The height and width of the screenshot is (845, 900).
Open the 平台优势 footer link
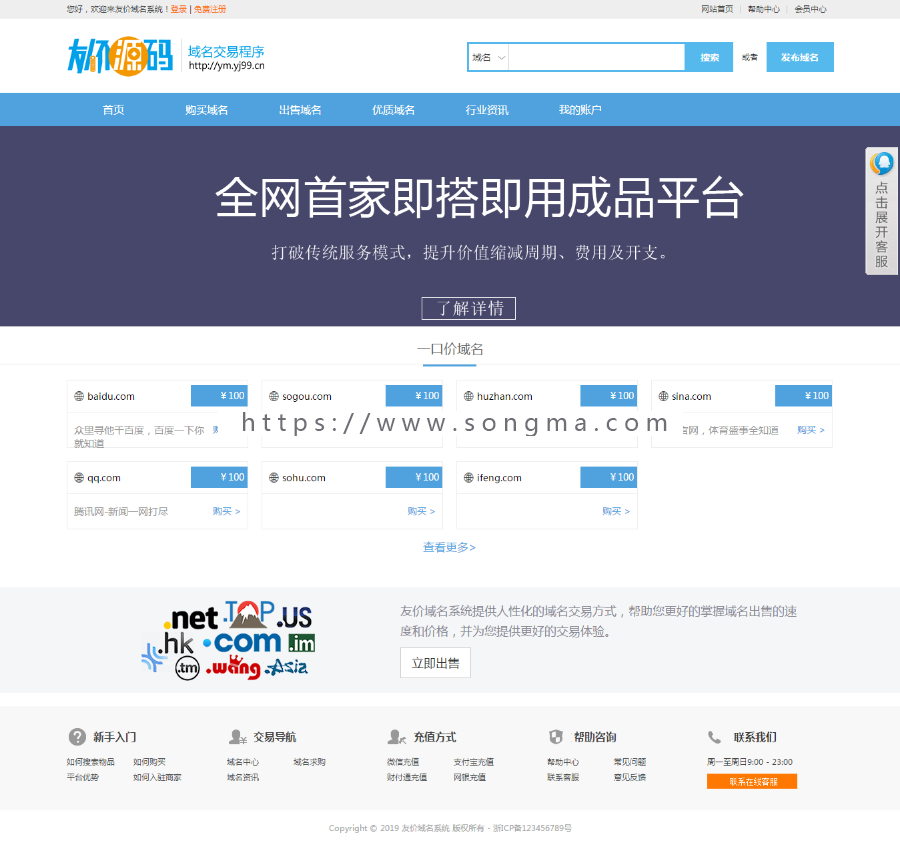pyautogui.click(x=83, y=777)
